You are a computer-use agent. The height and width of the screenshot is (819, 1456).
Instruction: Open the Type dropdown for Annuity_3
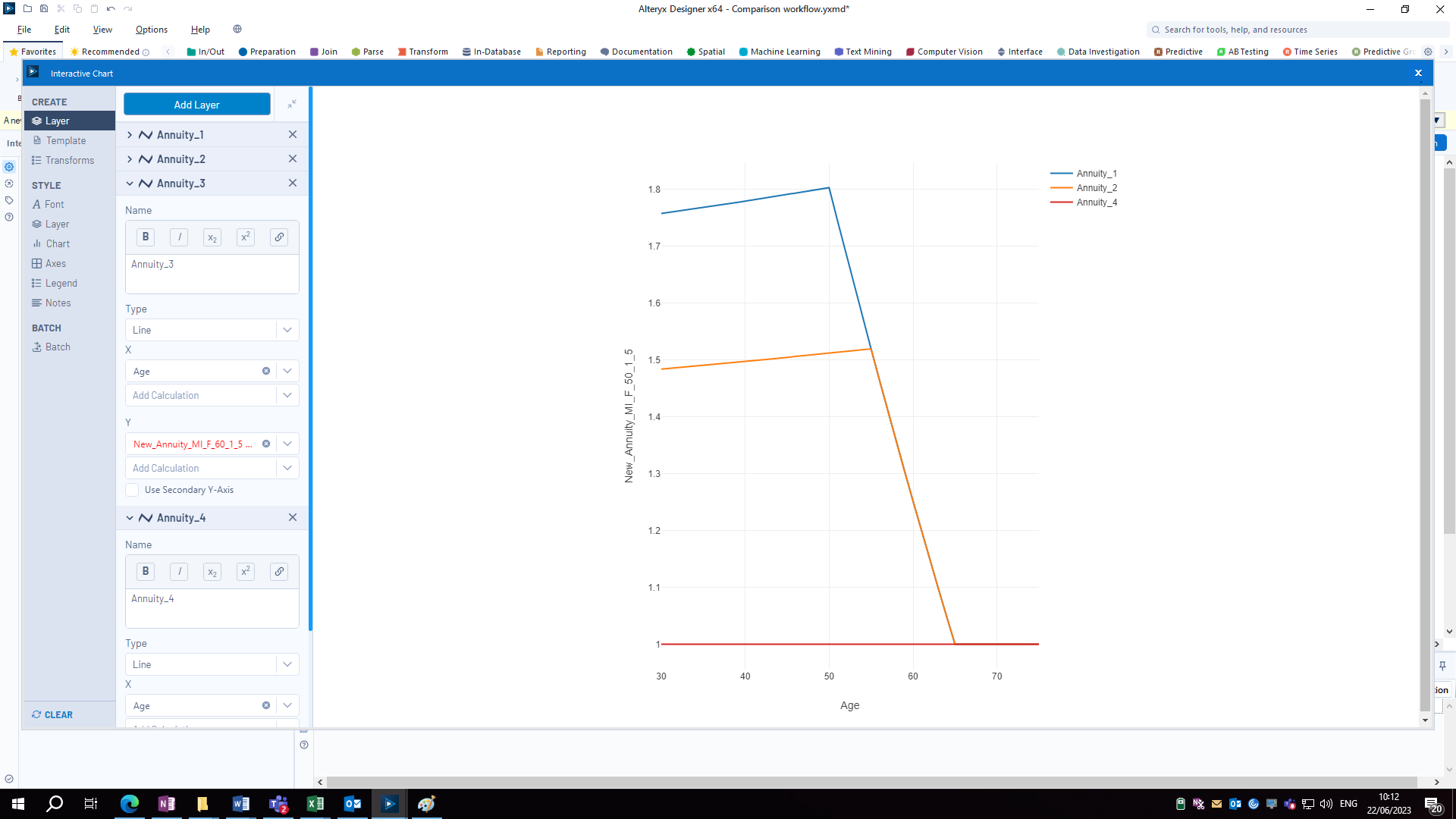click(287, 330)
